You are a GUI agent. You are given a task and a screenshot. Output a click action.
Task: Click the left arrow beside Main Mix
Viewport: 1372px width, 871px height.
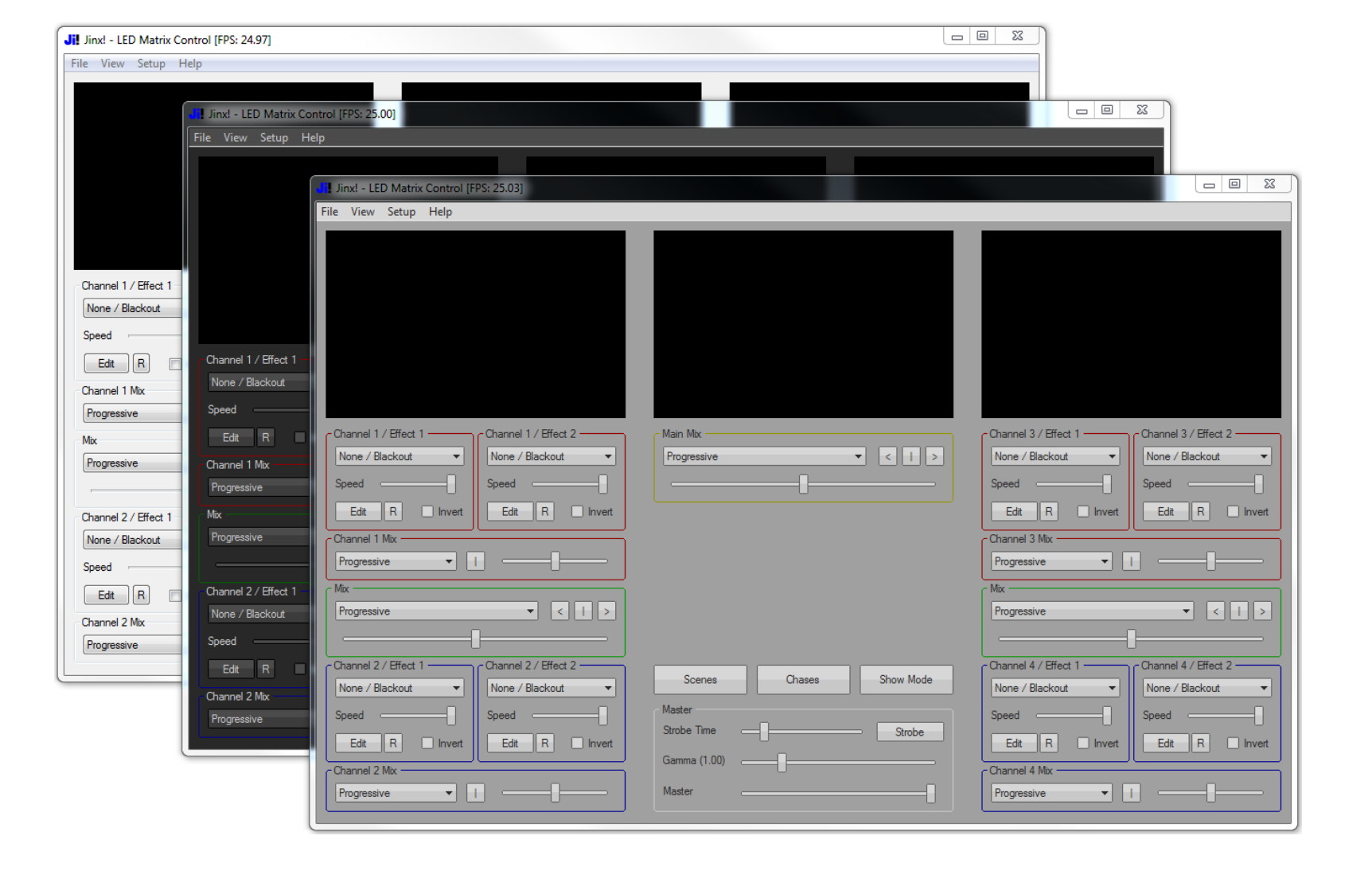coord(887,456)
